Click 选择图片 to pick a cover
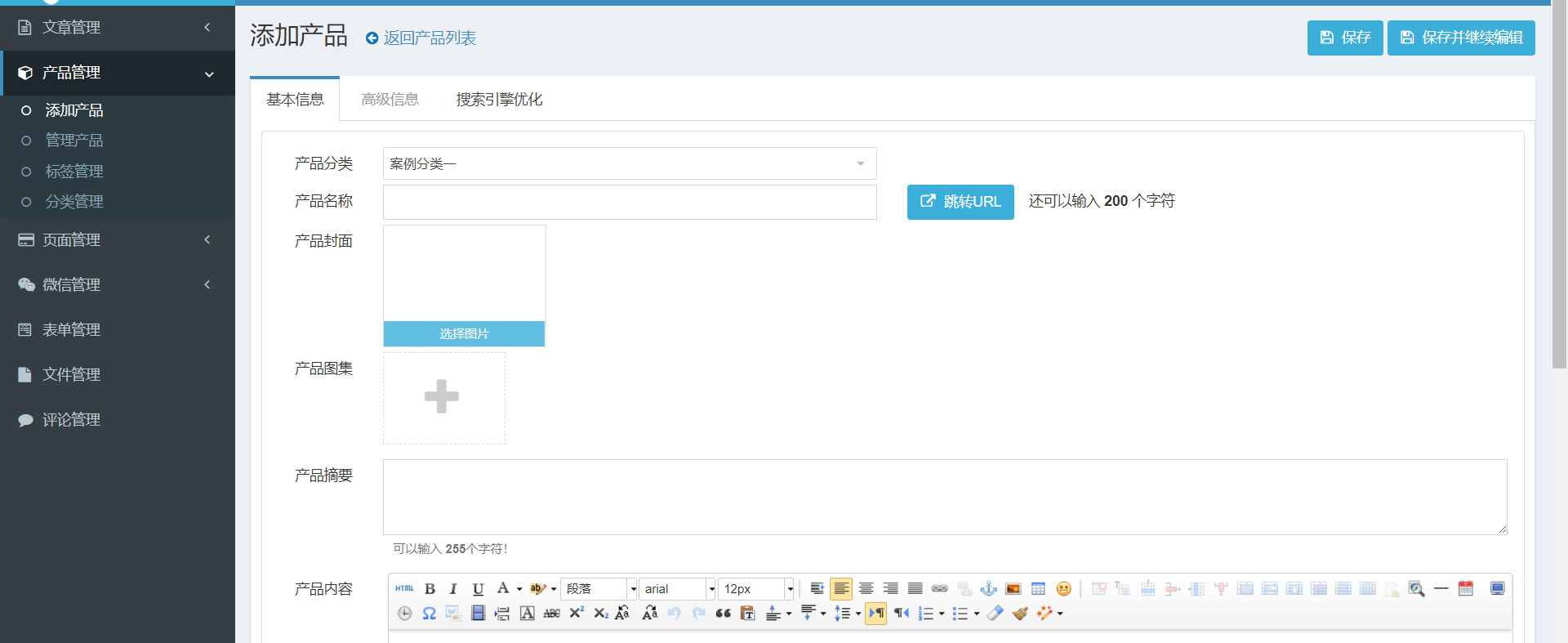 (x=464, y=333)
